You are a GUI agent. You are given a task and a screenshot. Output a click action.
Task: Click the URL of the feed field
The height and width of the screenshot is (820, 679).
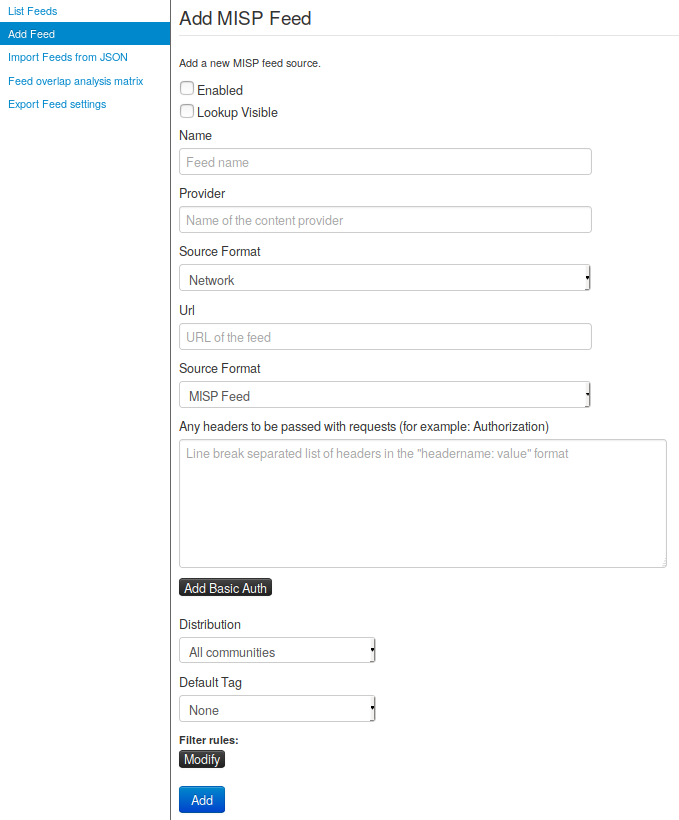coord(385,337)
